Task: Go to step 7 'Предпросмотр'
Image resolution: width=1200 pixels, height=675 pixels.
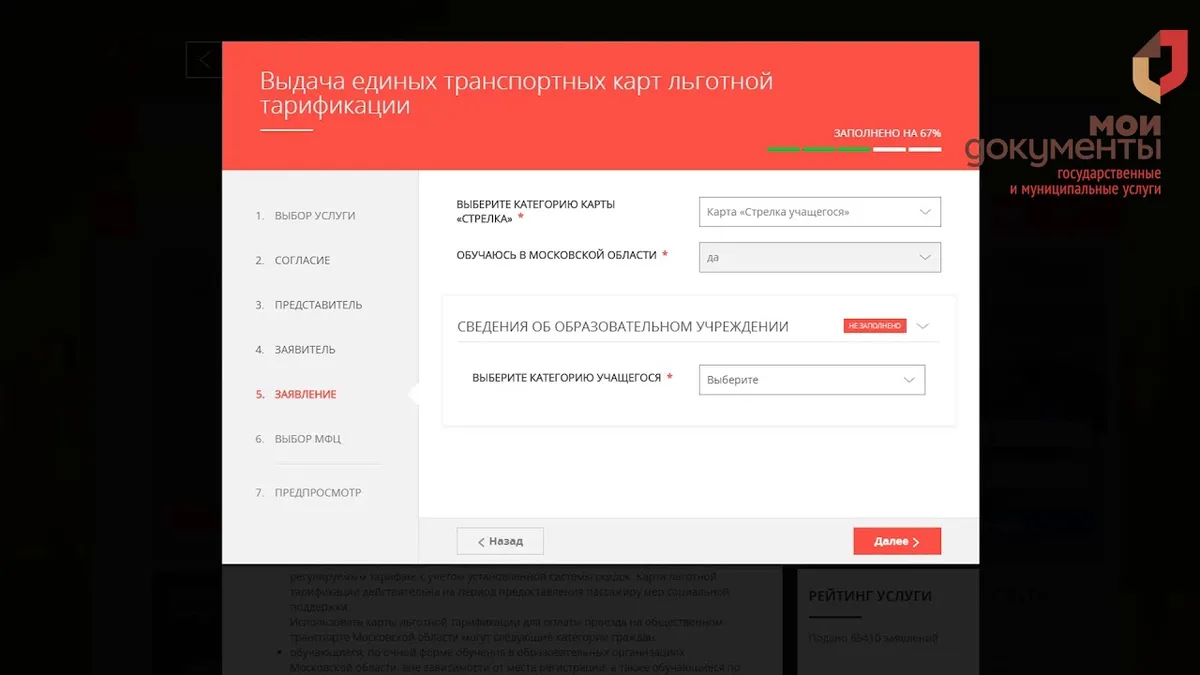Action: (308, 493)
